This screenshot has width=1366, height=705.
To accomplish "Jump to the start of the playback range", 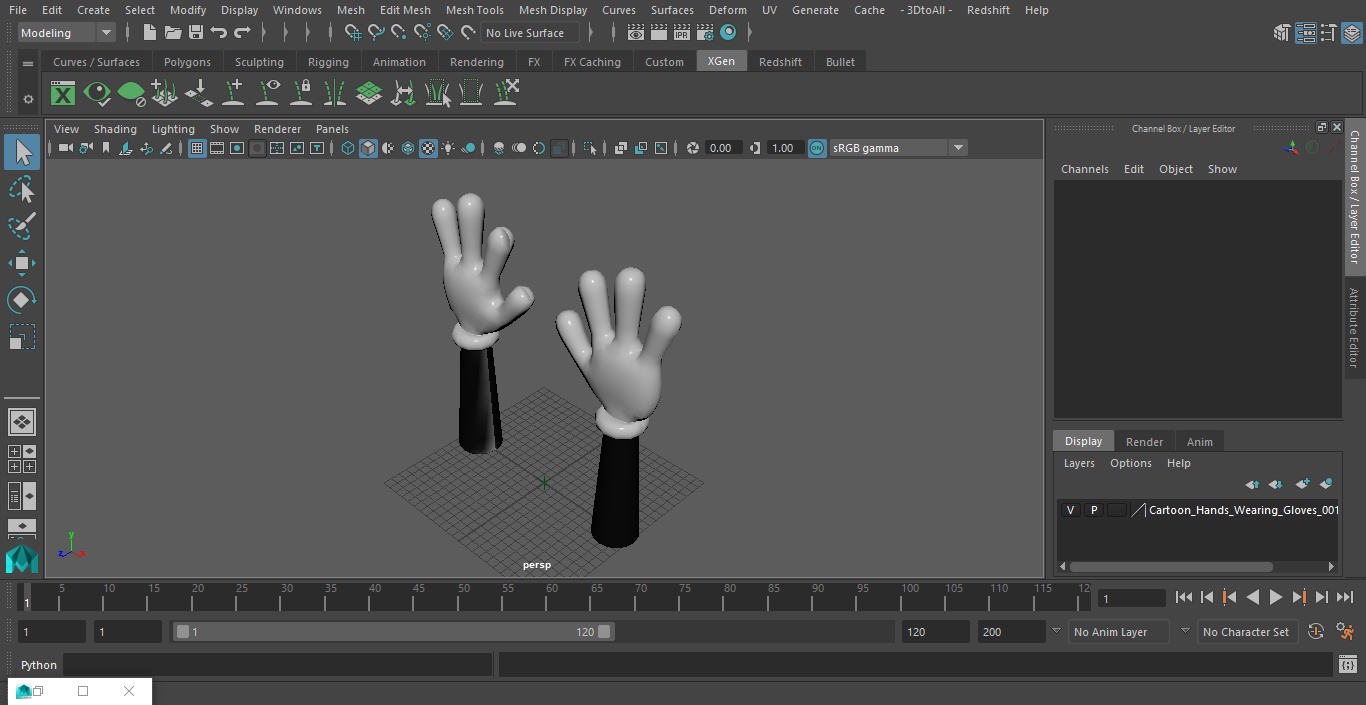I will point(1183,597).
